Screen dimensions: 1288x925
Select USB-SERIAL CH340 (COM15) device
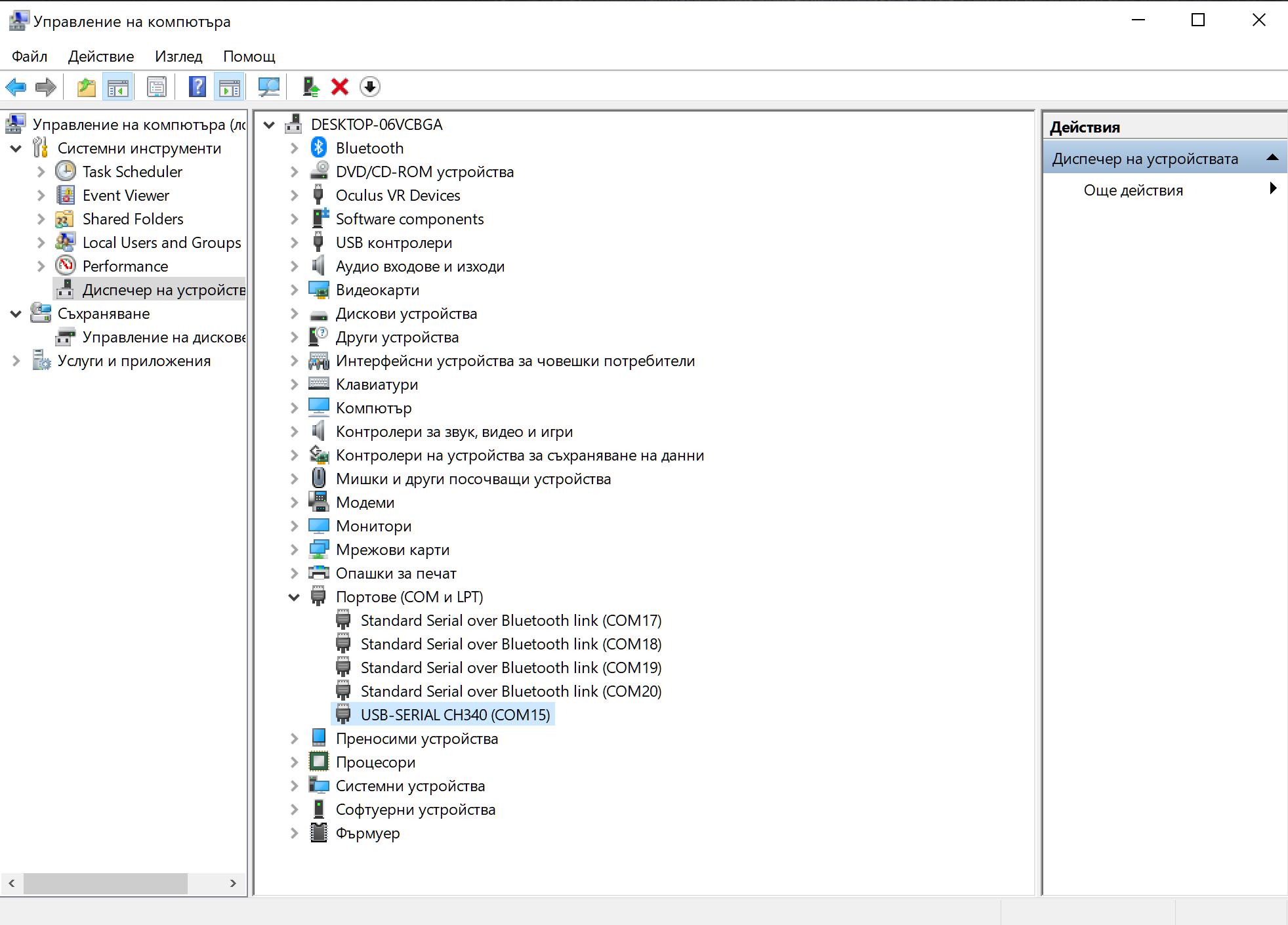[x=455, y=714]
